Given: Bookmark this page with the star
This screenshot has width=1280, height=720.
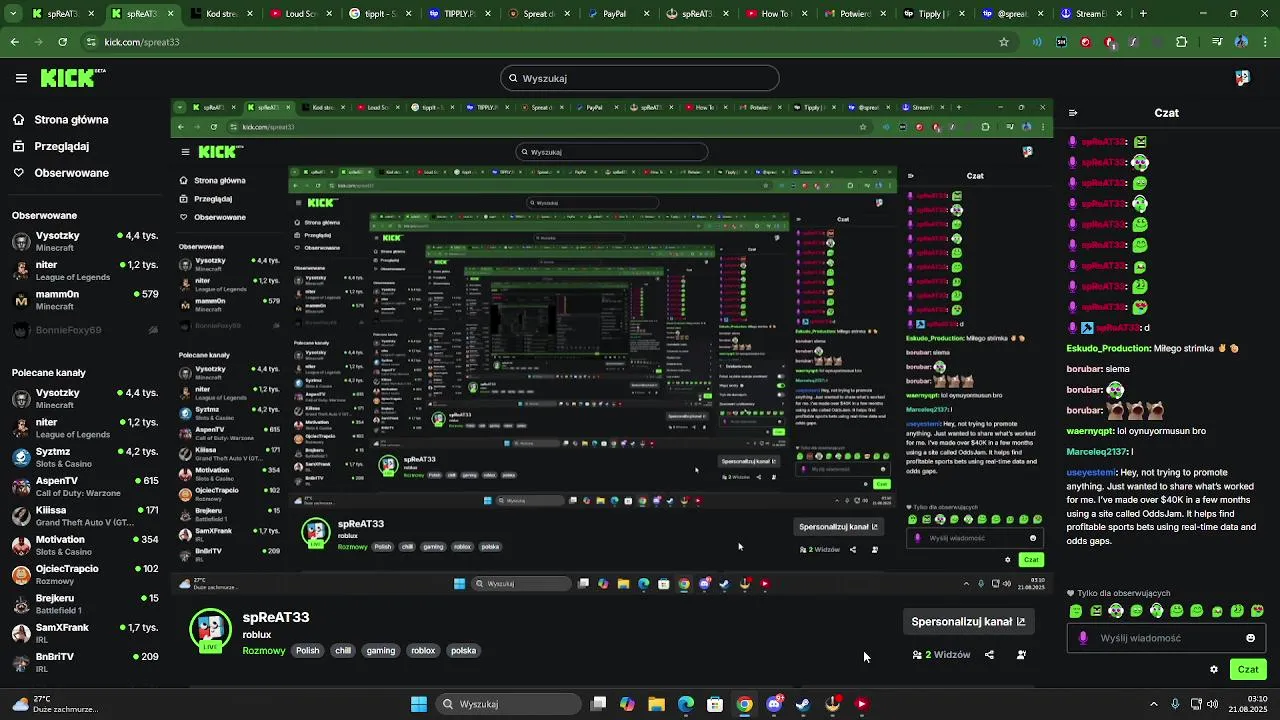Looking at the screenshot, I should (x=1004, y=42).
